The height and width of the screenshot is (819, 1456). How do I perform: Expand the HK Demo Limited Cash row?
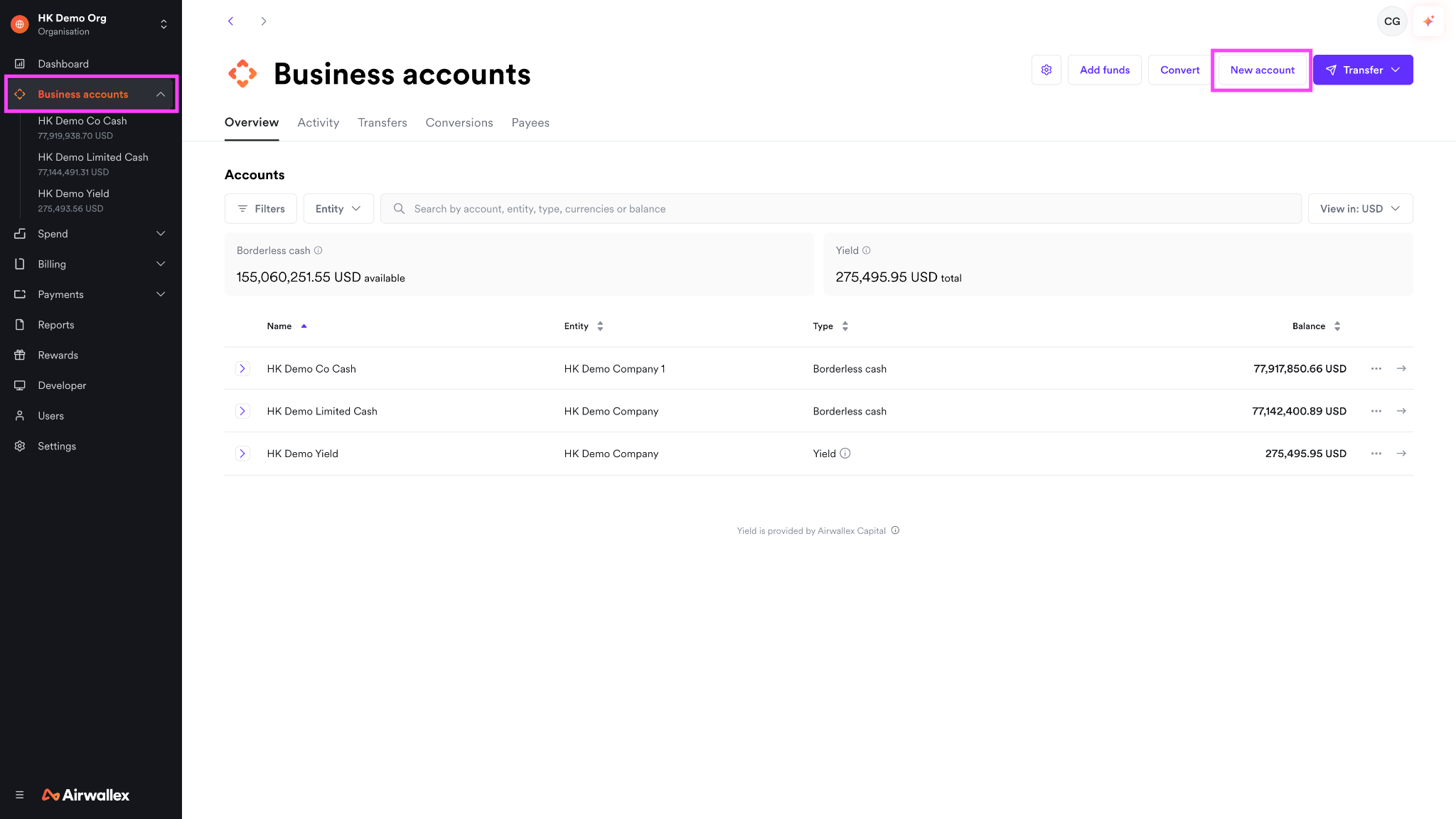tap(242, 411)
